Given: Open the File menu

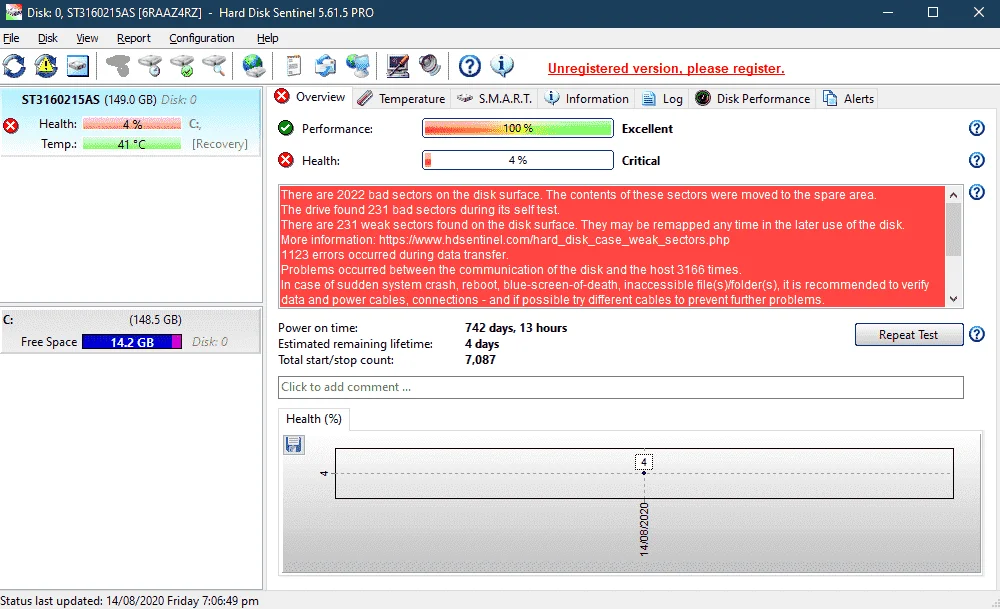Looking at the screenshot, I should click(x=11, y=38).
